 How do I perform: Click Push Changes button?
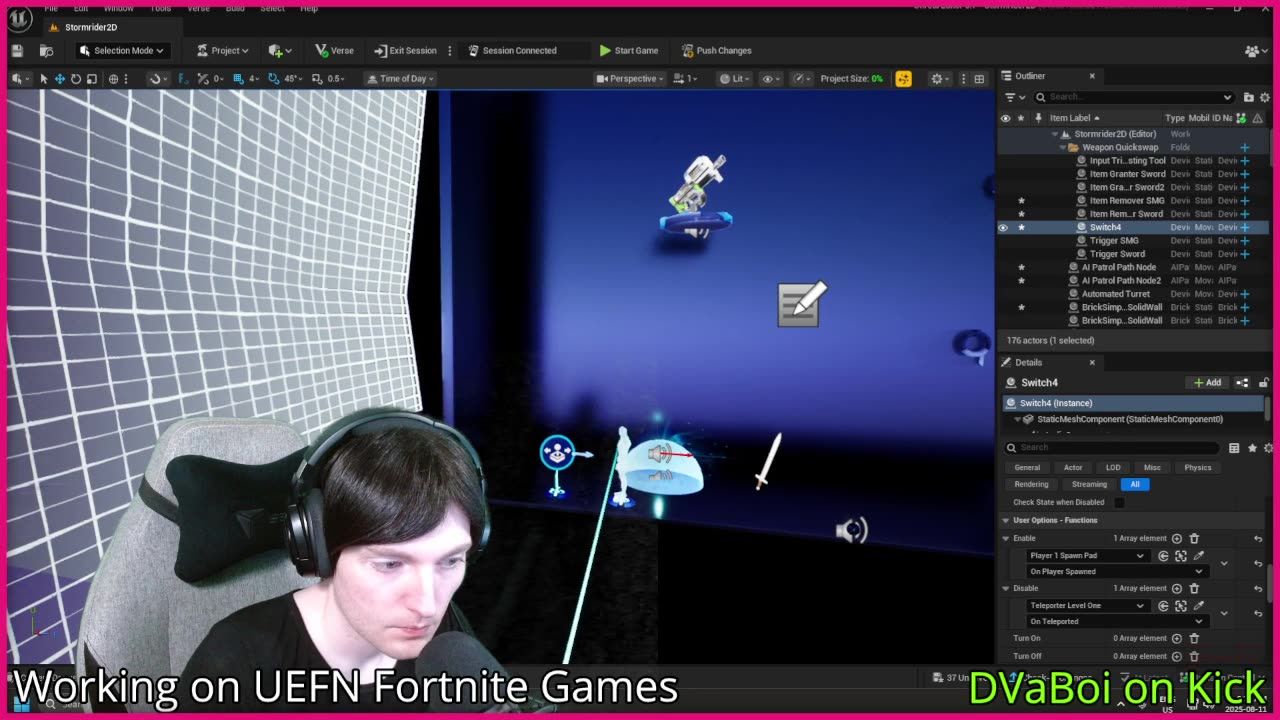pyautogui.click(x=716, y=50)
